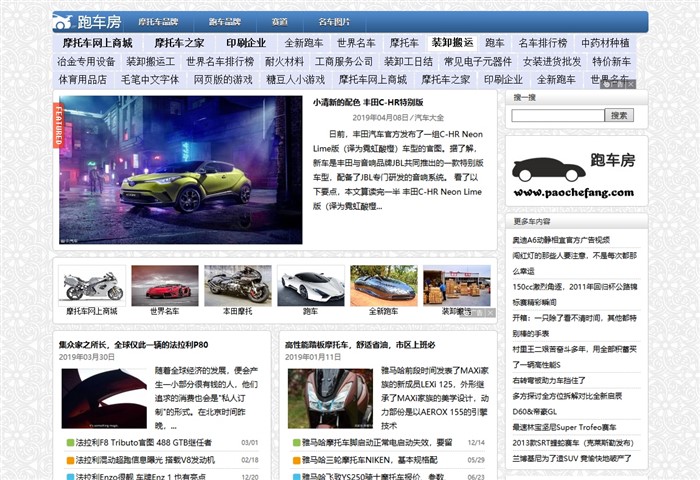Click 法拉利F8 Tributo官图 list item
The width and height of the screenshot is (700, 480).
[143, 442]
